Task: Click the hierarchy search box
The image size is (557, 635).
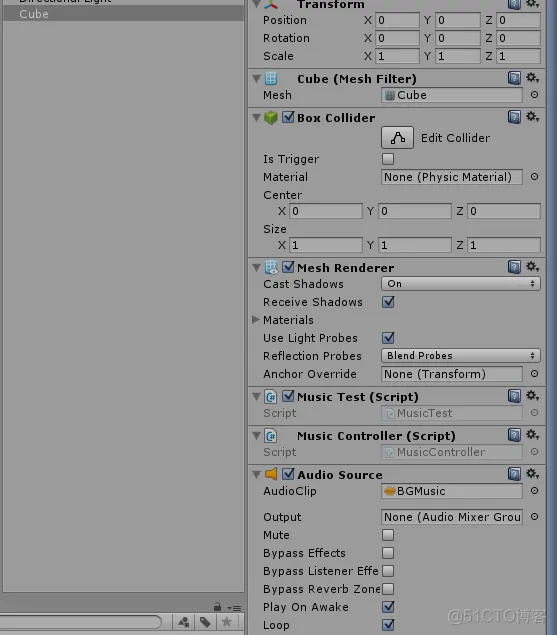Action: pyautogui.click(x=81, y=622)
